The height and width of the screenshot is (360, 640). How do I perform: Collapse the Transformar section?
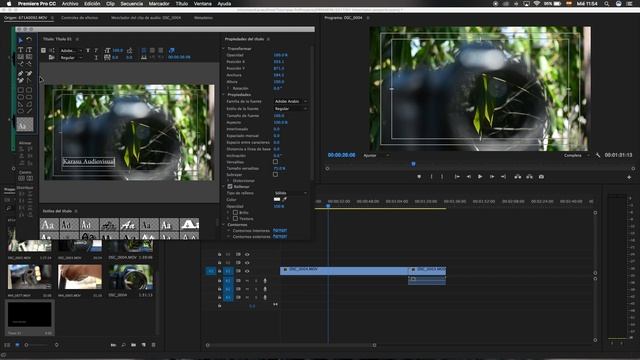224,49
